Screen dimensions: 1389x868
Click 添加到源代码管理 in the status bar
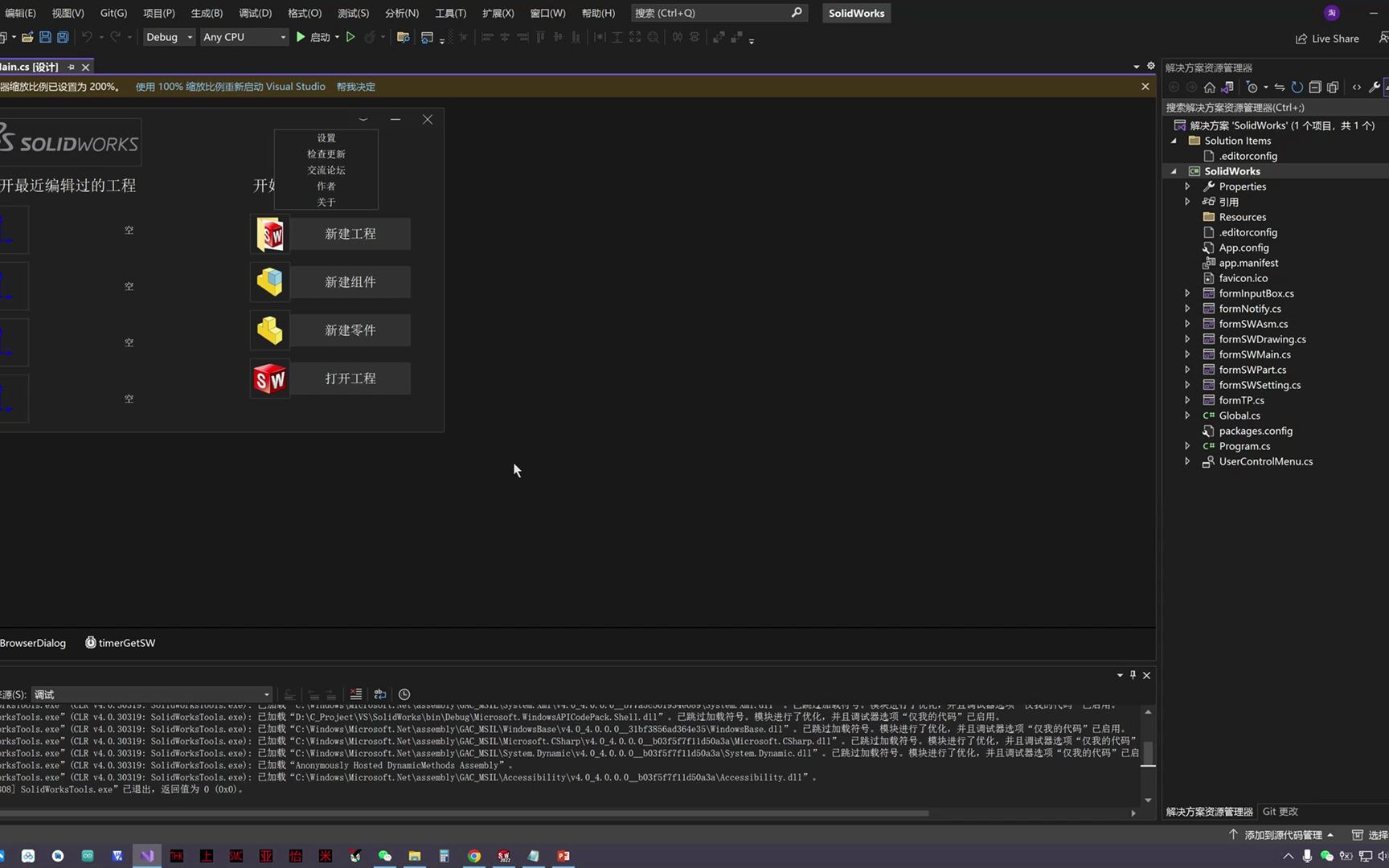pos(1281,835)
